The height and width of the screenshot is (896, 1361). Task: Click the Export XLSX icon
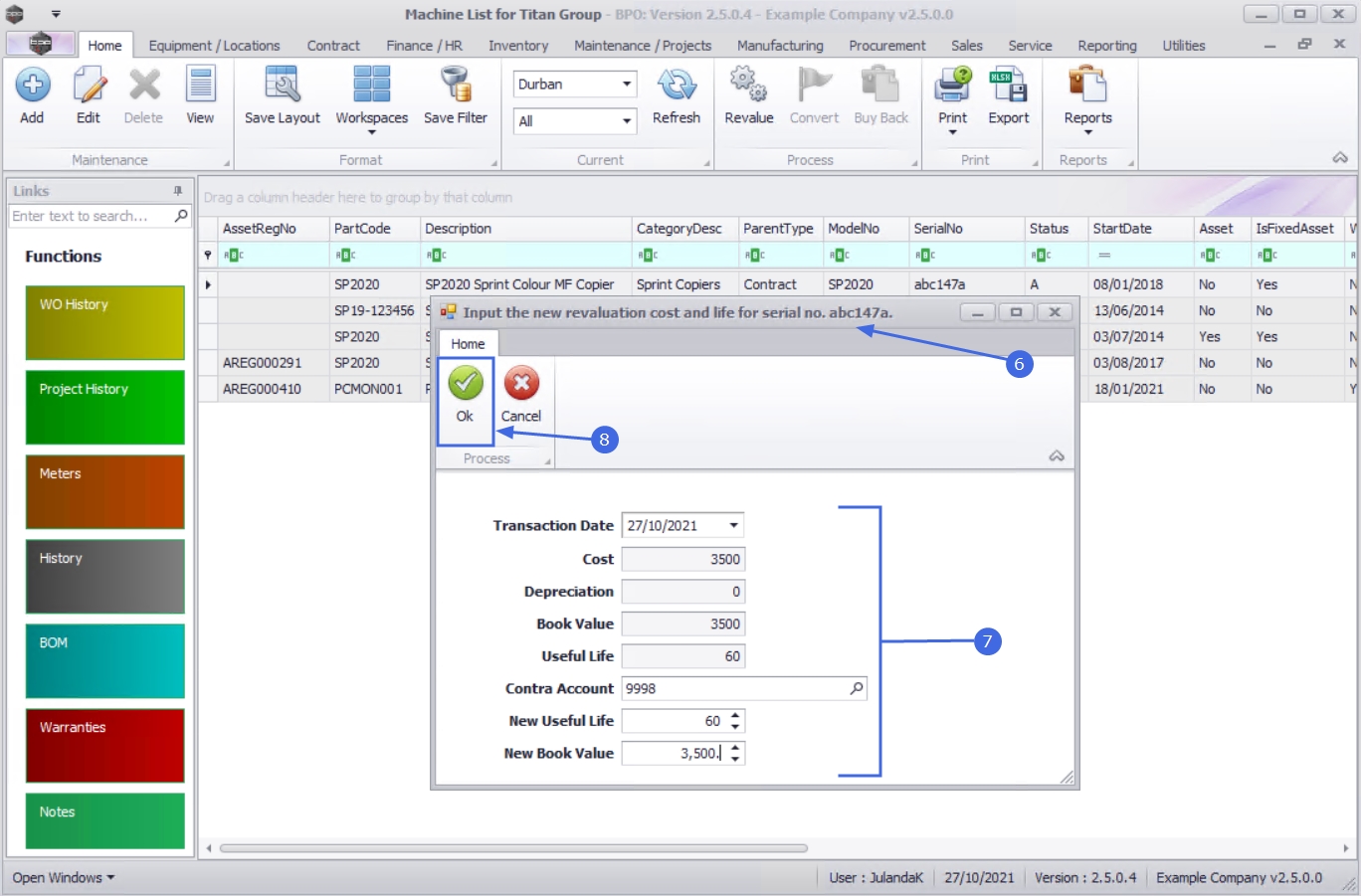point(1008,86)
